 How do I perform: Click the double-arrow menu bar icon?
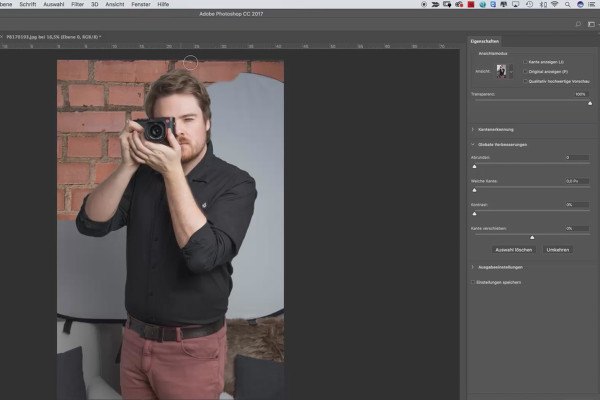tap(435, 4)
